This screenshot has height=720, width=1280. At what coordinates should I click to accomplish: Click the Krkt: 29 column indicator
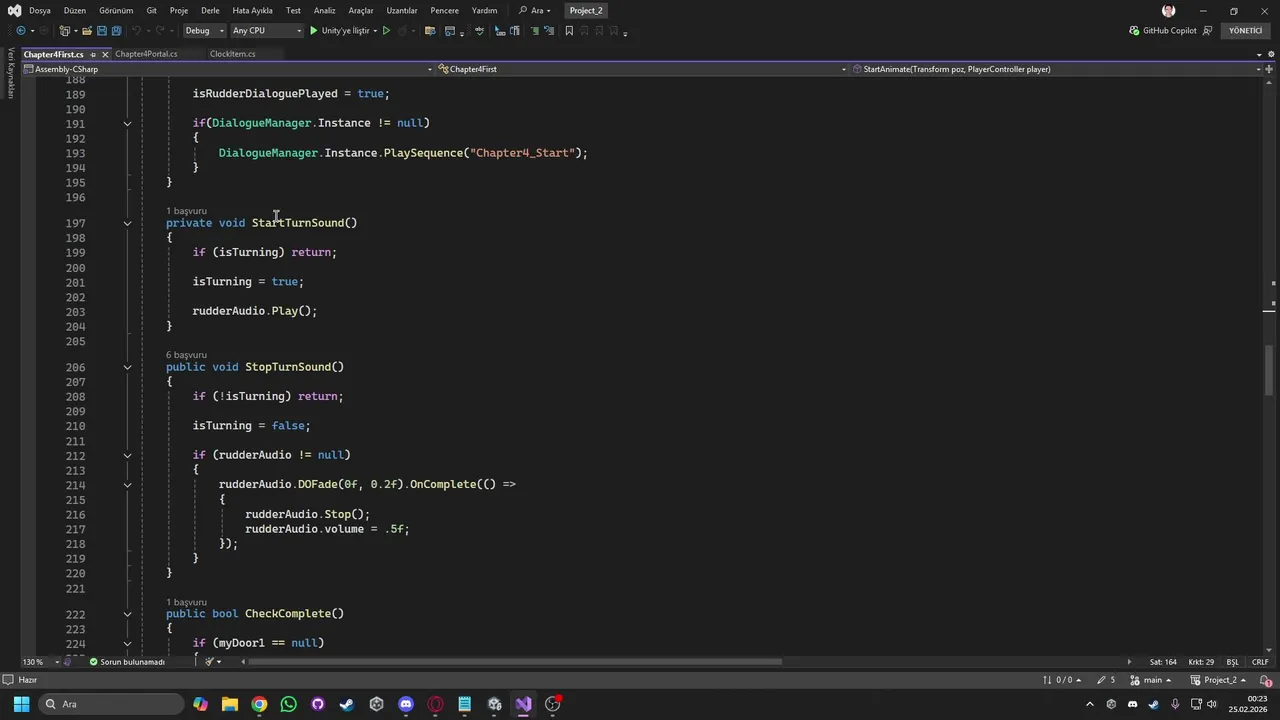pyautogui.click(x=1201, y=662)
